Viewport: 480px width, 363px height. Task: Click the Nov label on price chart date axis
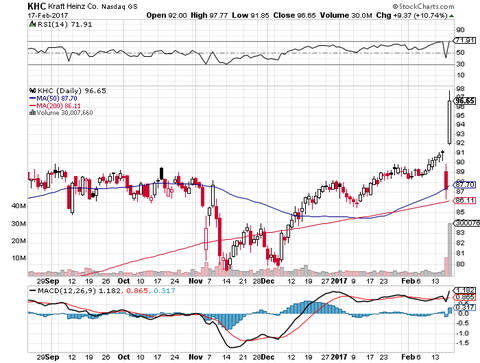pos(195,281)
